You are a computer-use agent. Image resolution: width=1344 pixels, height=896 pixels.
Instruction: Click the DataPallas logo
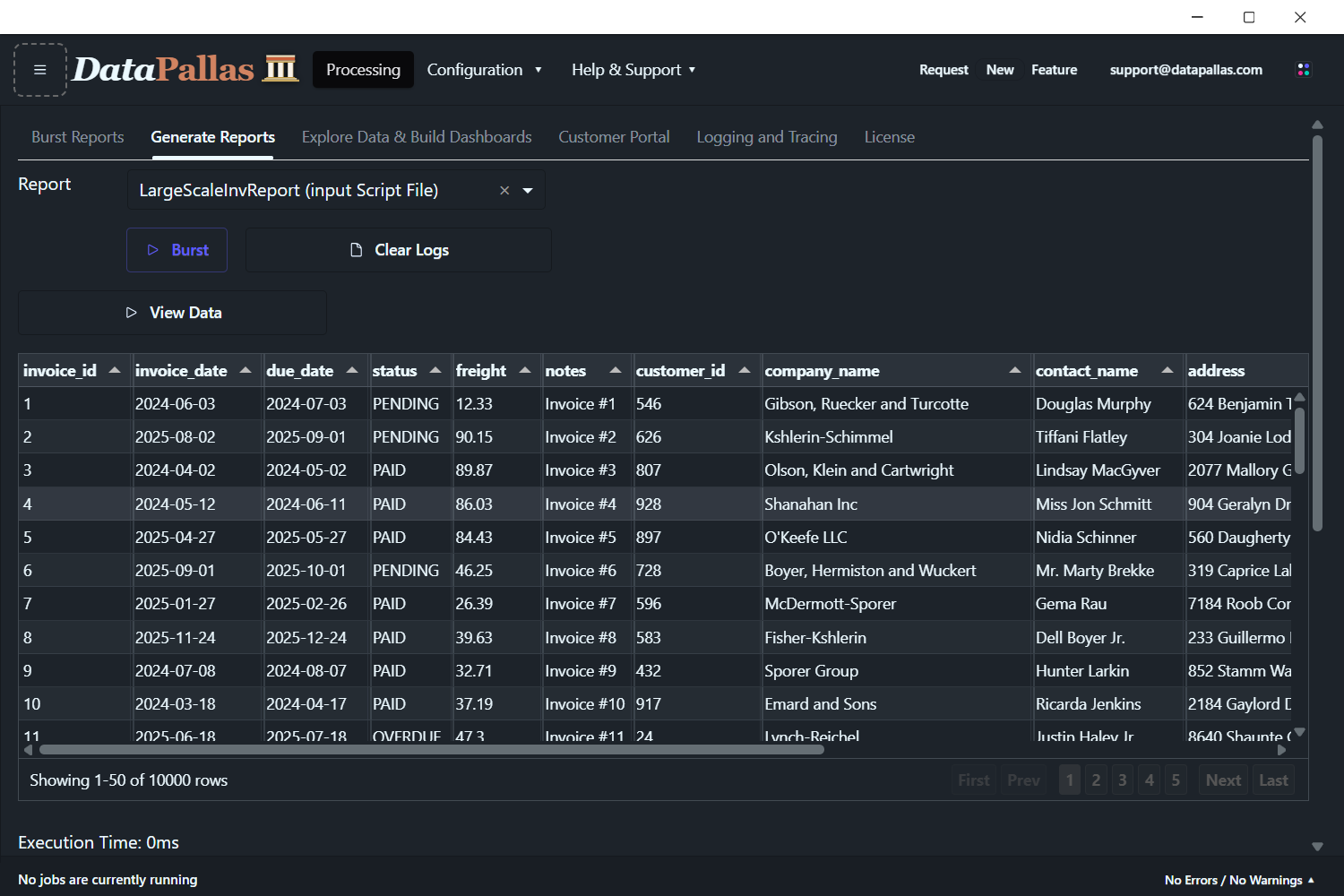(185, 69)
